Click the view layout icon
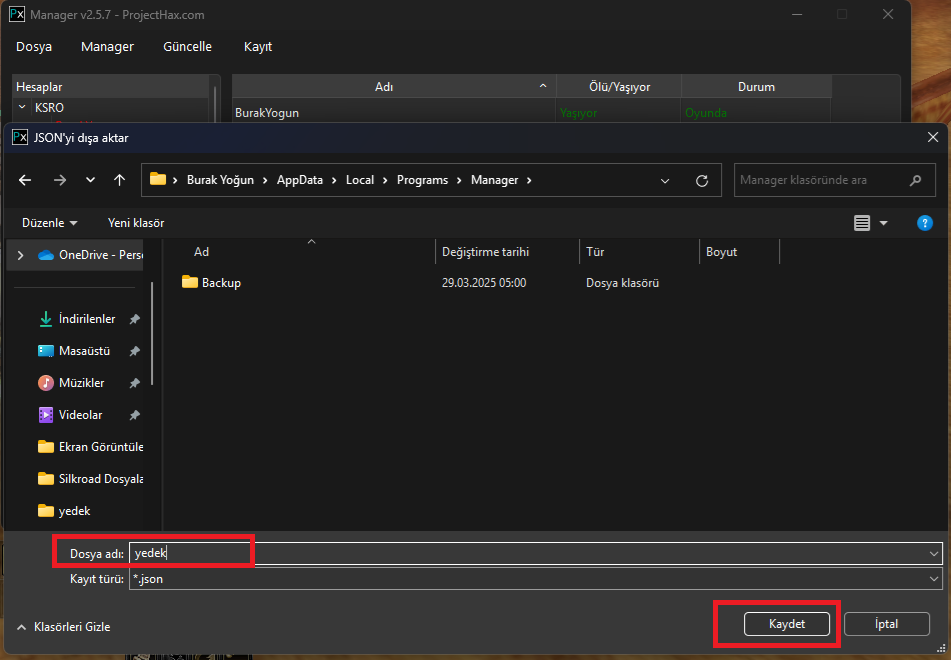Viewport: 951px width, 660px height. coord(862,223)
